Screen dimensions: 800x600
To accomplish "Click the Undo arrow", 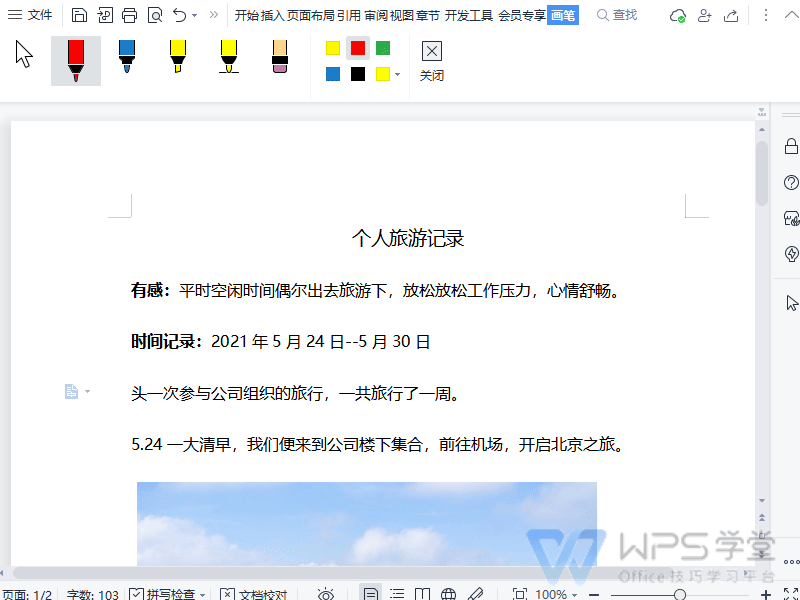I will pos(180,15).
